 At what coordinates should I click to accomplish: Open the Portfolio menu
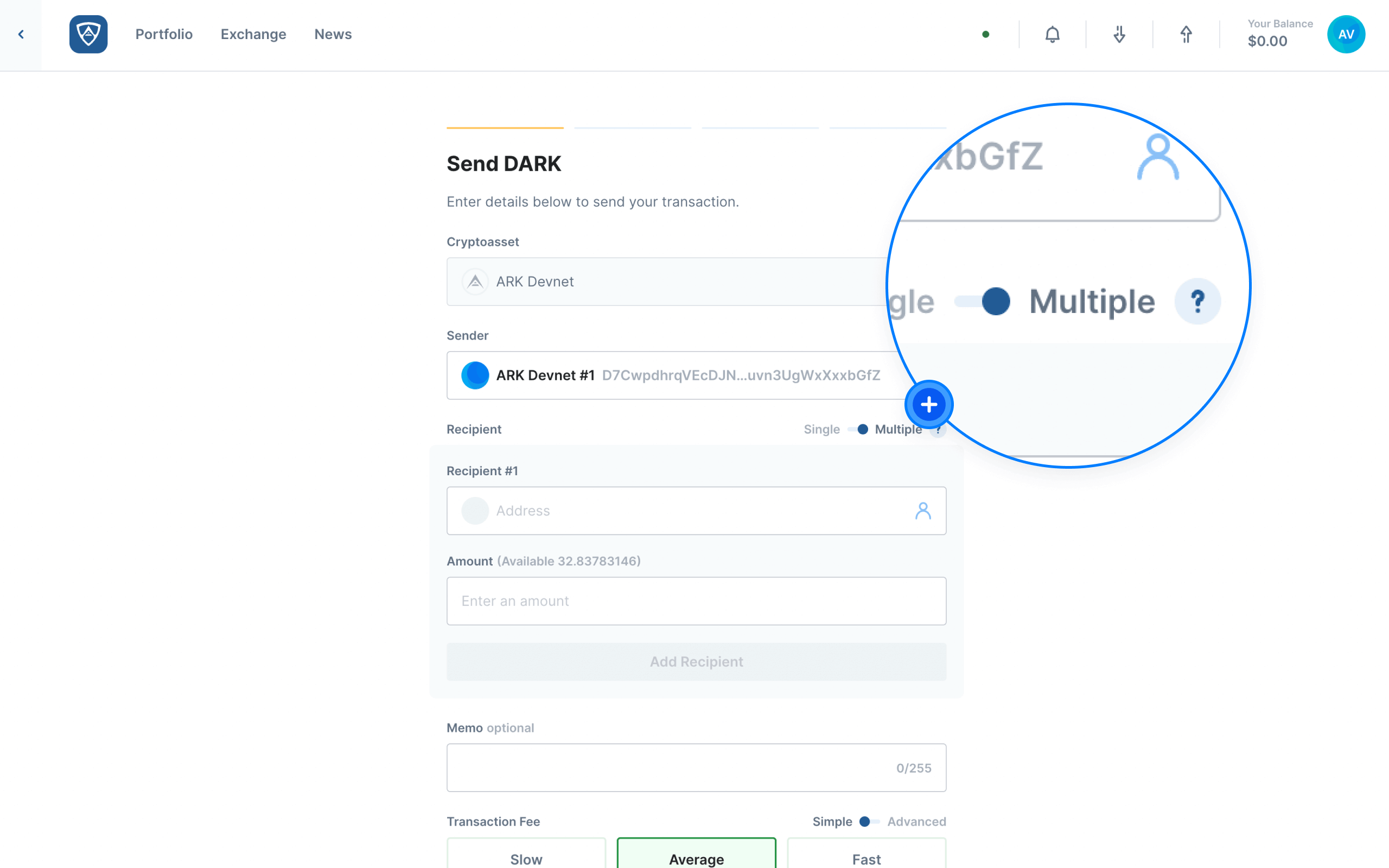163,34
